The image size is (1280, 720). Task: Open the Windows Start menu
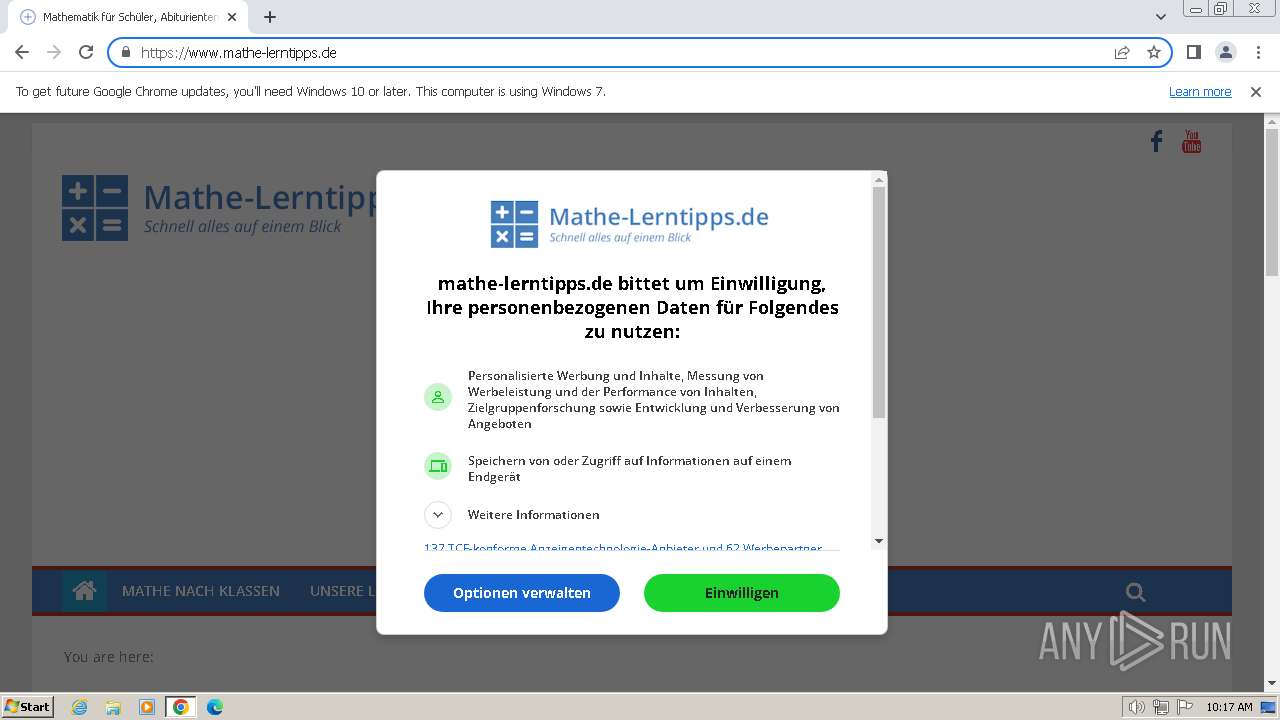27,707
